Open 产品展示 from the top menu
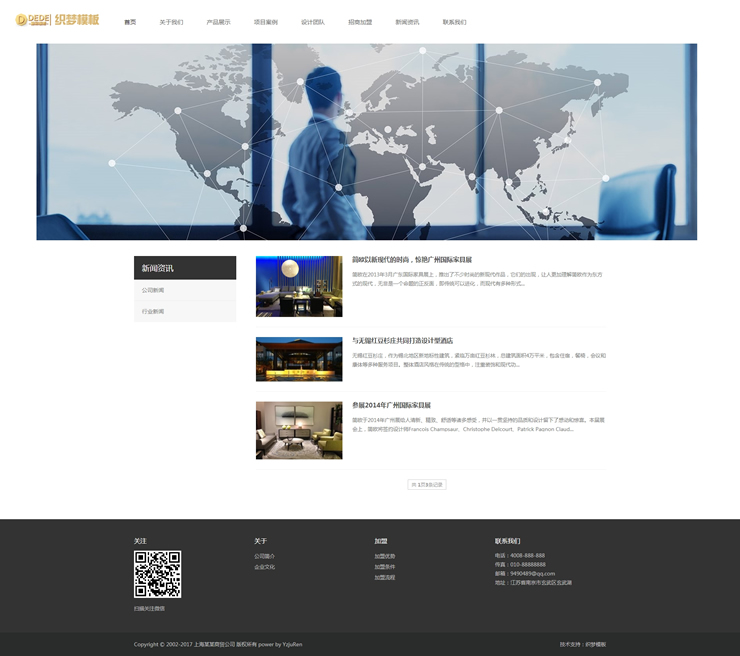This screenshot has height=656, width=740. 218,22
